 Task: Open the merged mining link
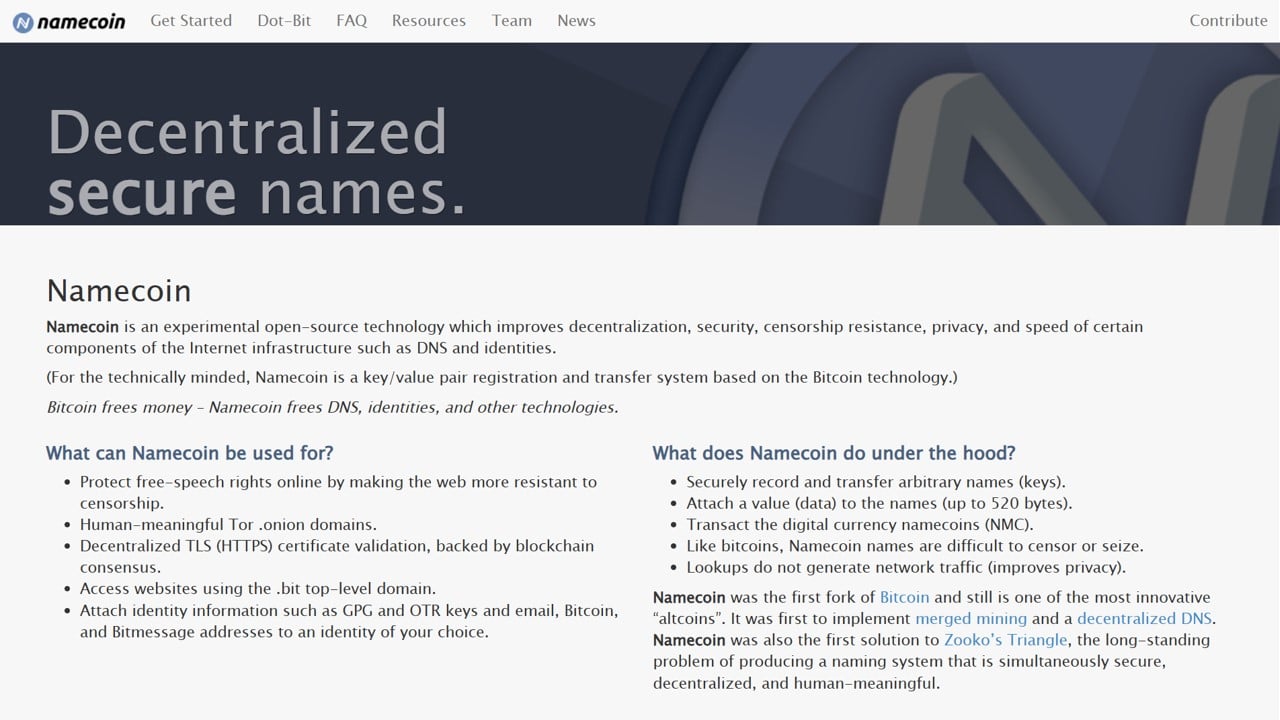coord(971,618)
